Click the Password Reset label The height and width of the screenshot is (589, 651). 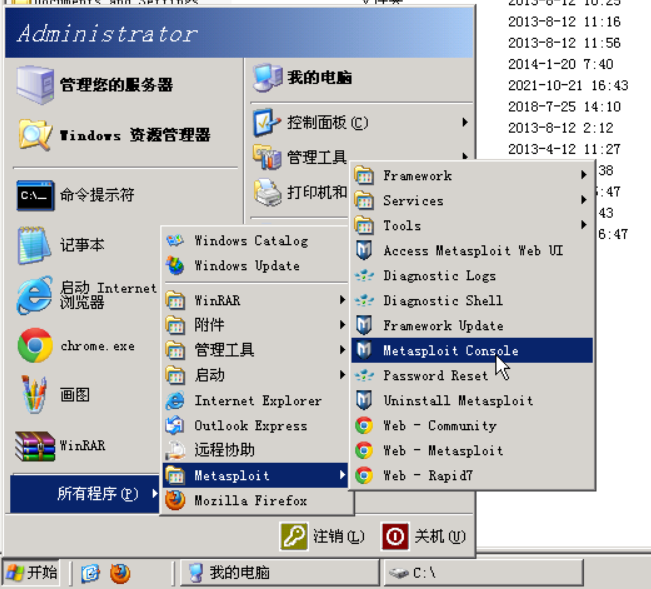(x=436, y=376)
